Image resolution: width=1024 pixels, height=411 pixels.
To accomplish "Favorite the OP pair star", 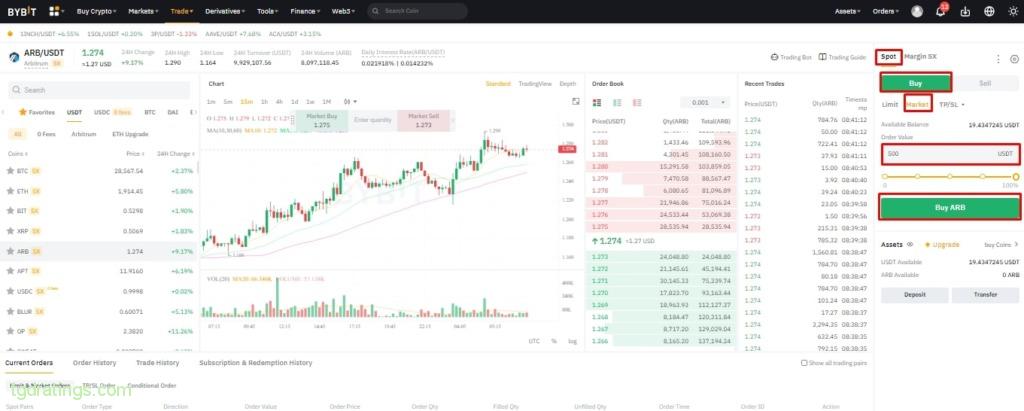I will pos(10,331).
